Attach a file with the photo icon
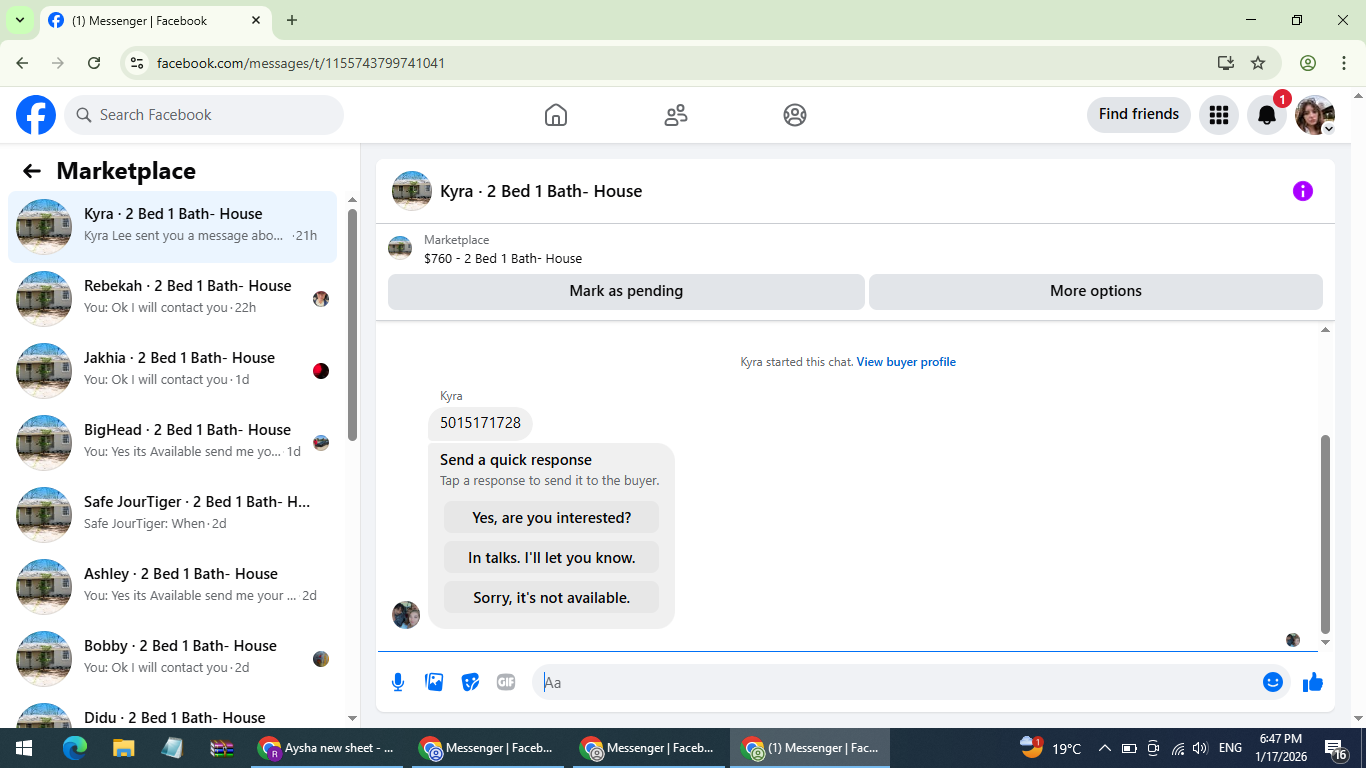1366x768 pixels. [x=434, y=682]
